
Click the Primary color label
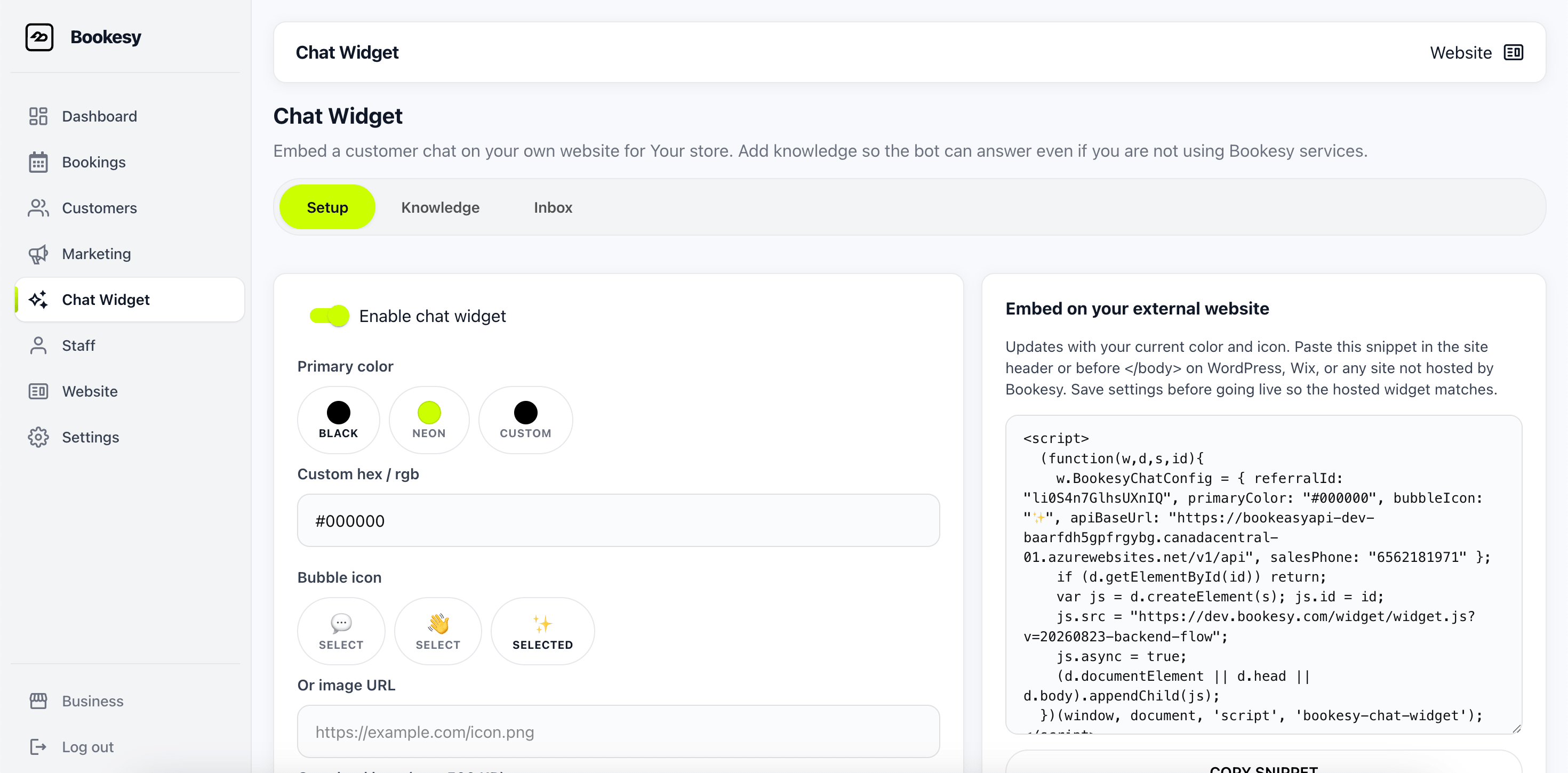pos(345,366)
